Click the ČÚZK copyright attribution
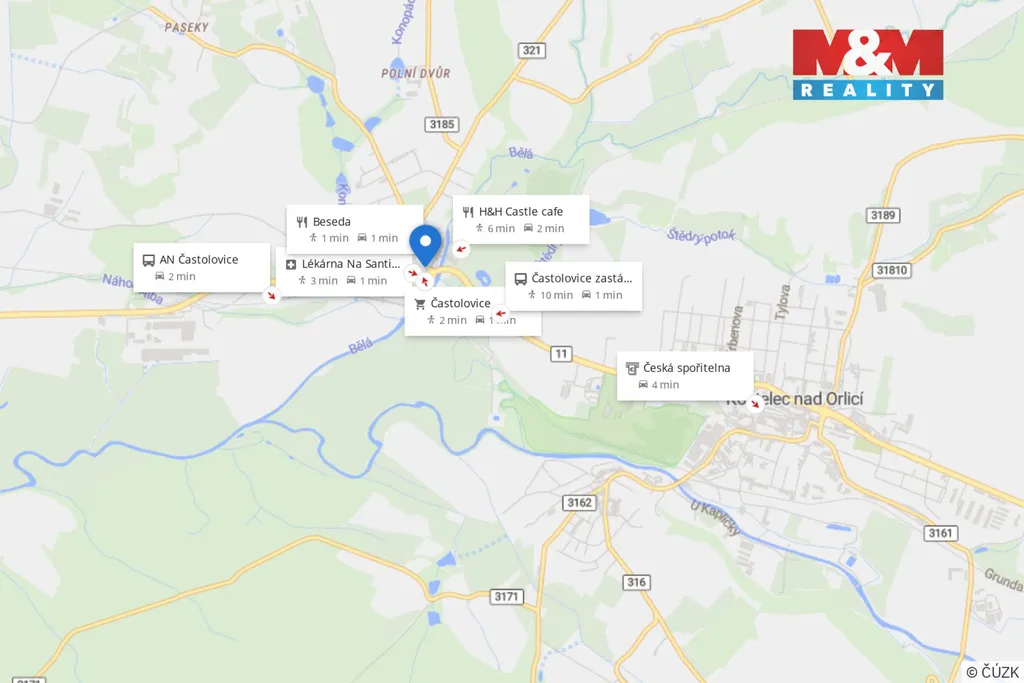This screenshot has height=683, width=1024. (993, 672)
